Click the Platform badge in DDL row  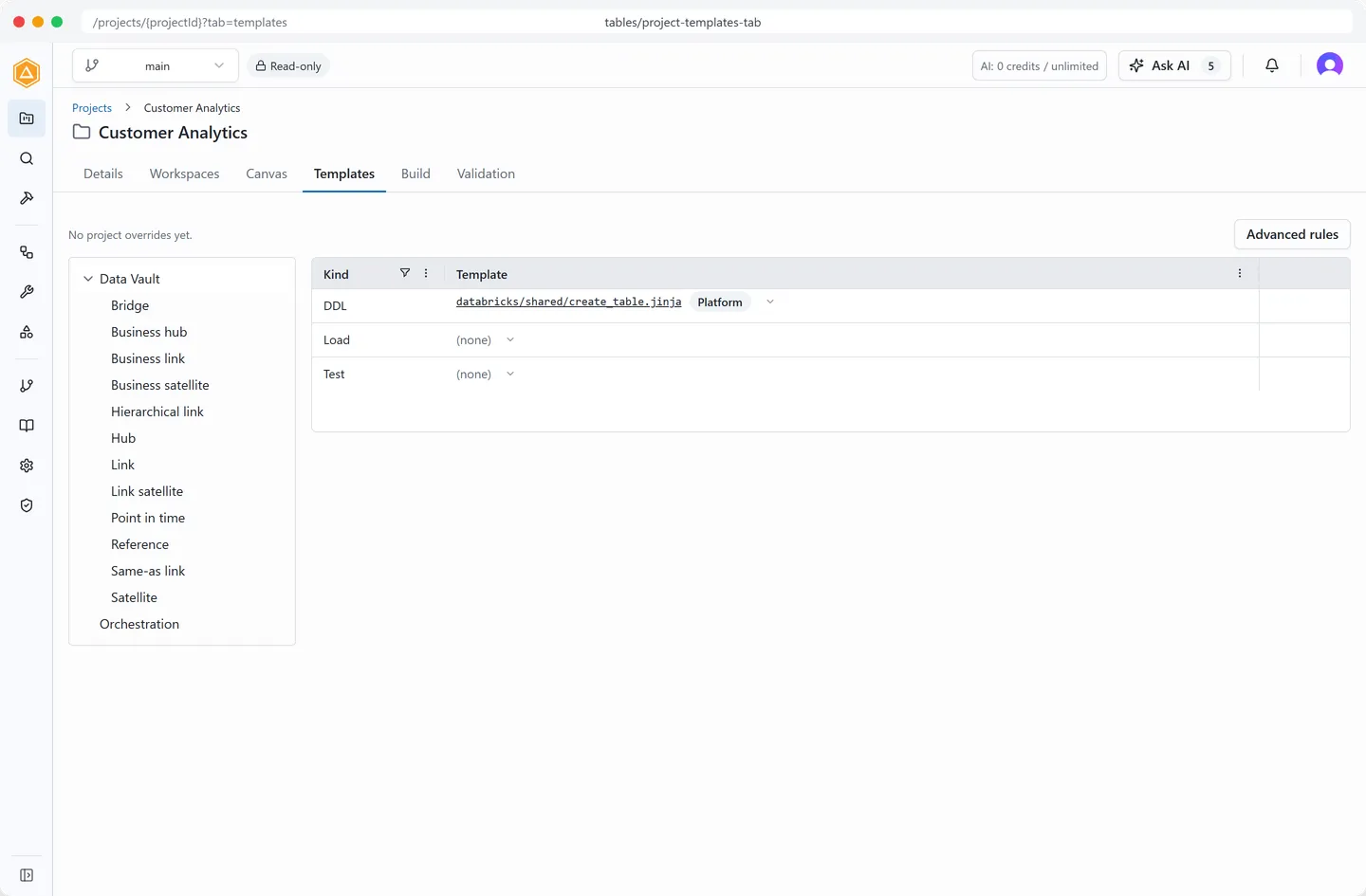[720, 302]
